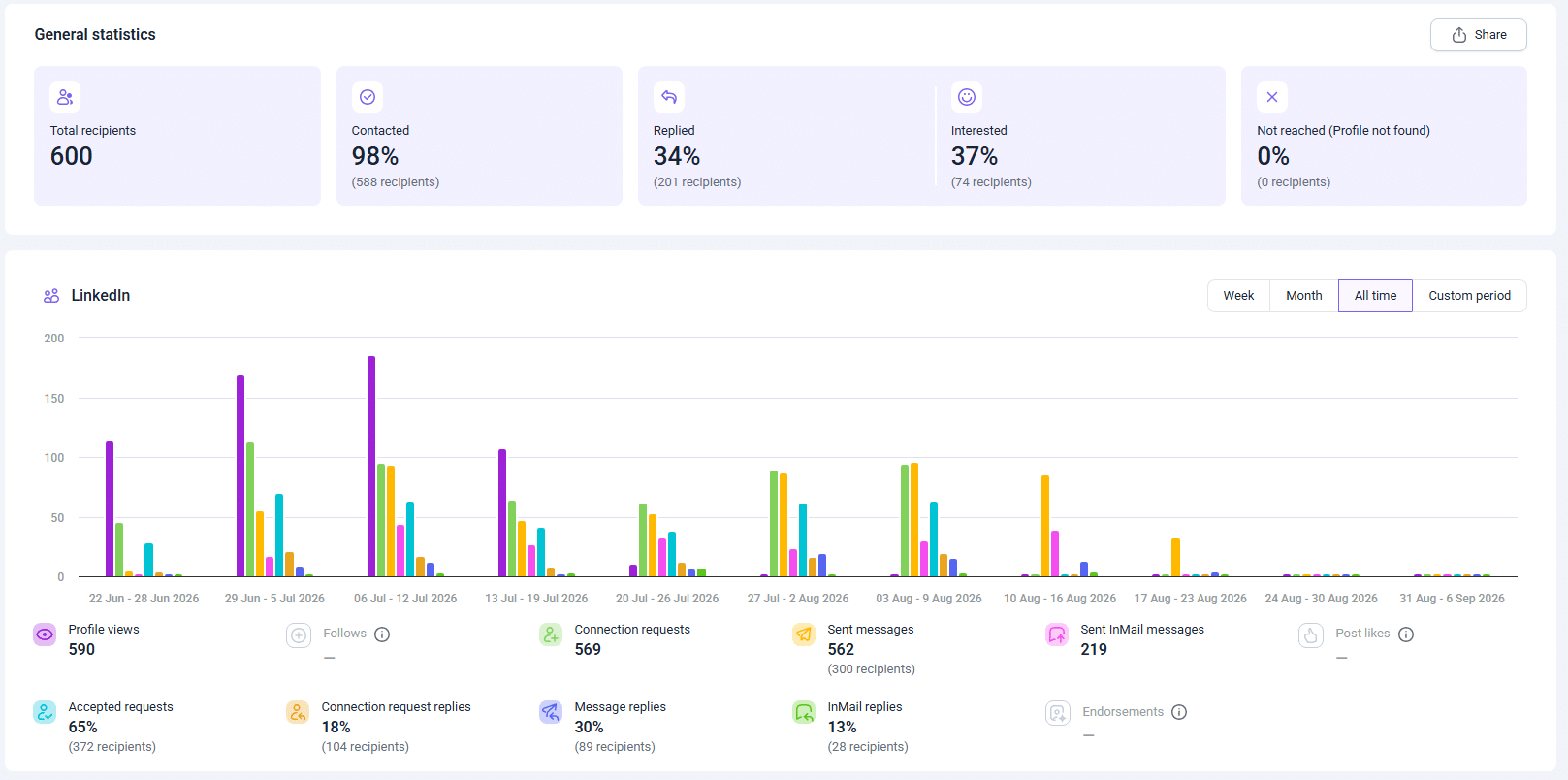Open the Custom period selector
The height and width of the screenshot is (780, 1568).
(1469, 296)
